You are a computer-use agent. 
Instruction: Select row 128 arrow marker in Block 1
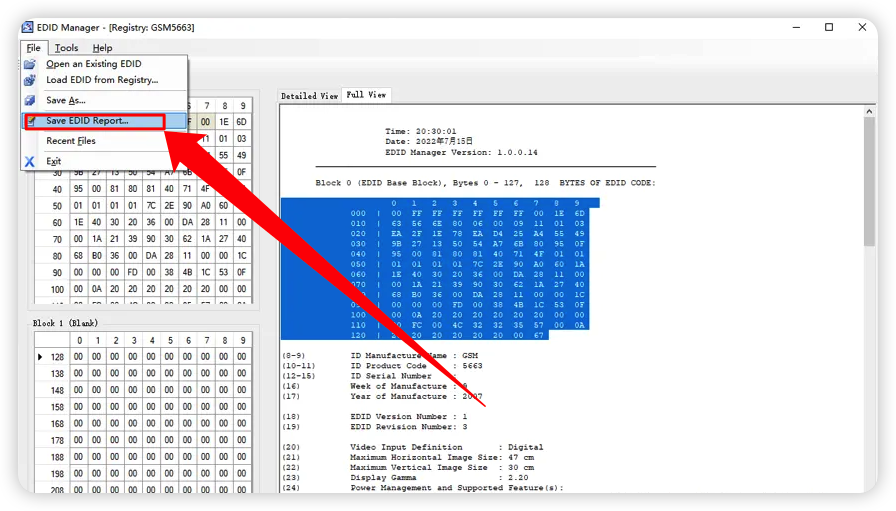click(x=40, y=357)
